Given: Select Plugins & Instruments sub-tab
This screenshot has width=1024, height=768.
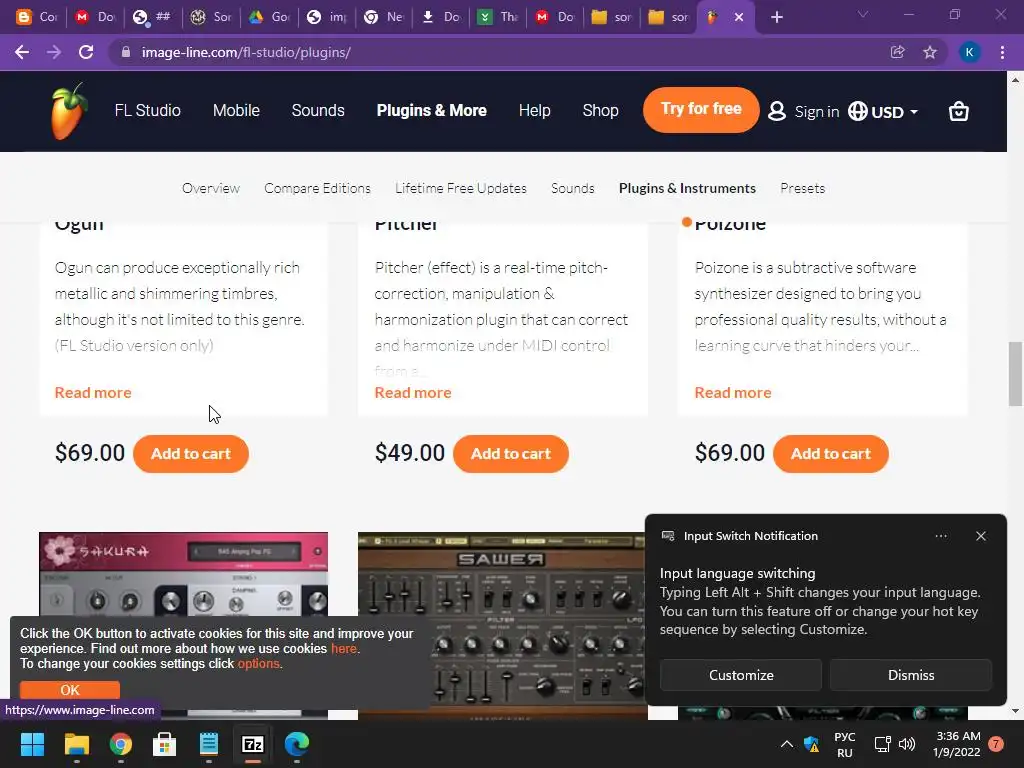Looking at the screenshot, I should click(x=687, y=188).
